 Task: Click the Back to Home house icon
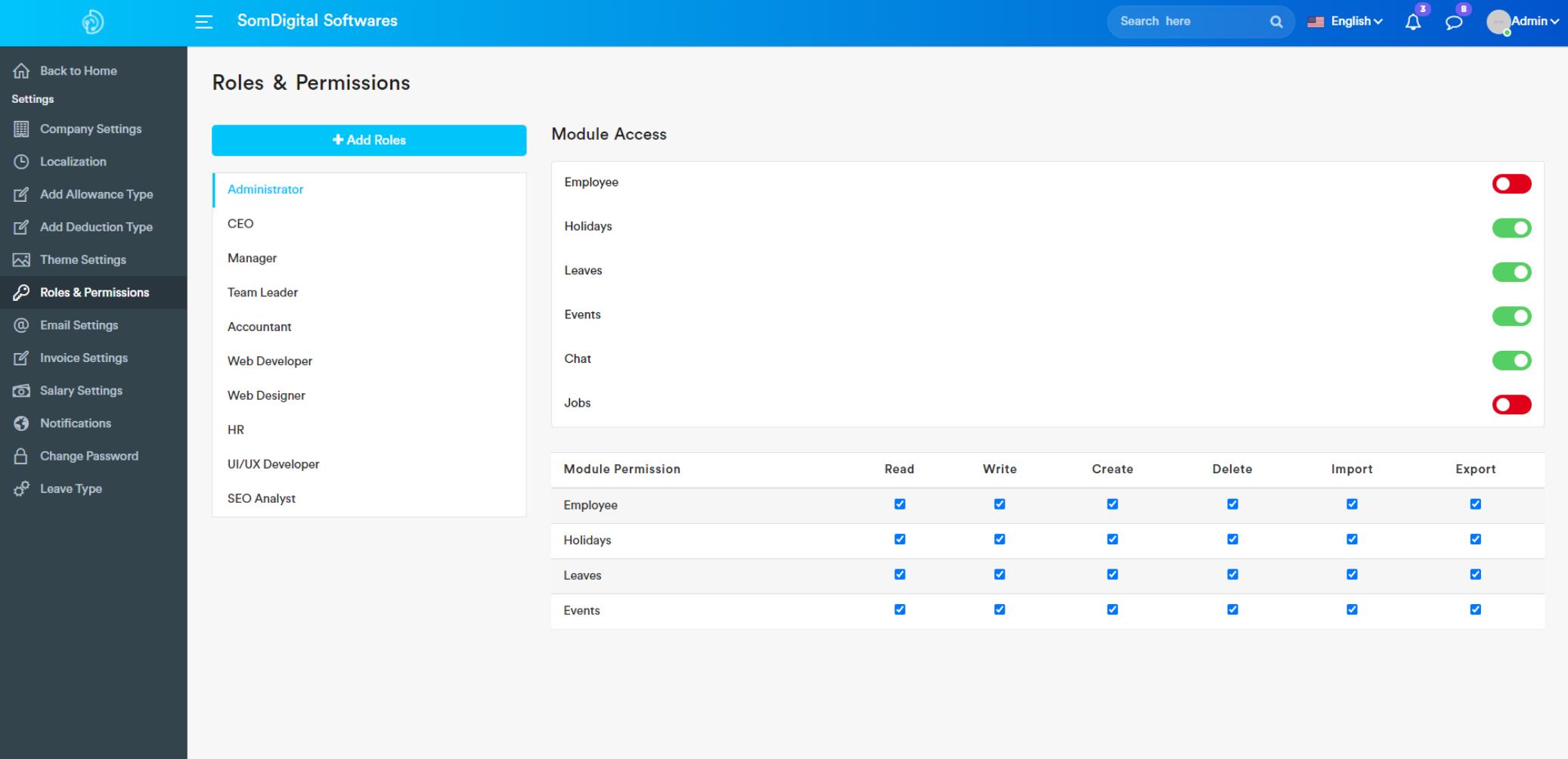(x=21, y=71)
